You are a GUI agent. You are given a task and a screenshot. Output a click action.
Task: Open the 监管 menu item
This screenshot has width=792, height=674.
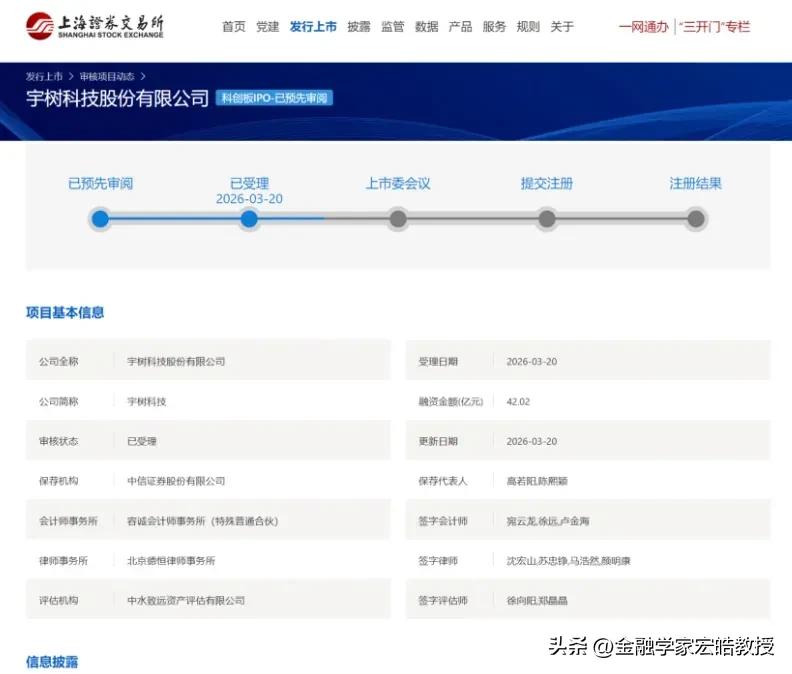(x=392, y=27)
